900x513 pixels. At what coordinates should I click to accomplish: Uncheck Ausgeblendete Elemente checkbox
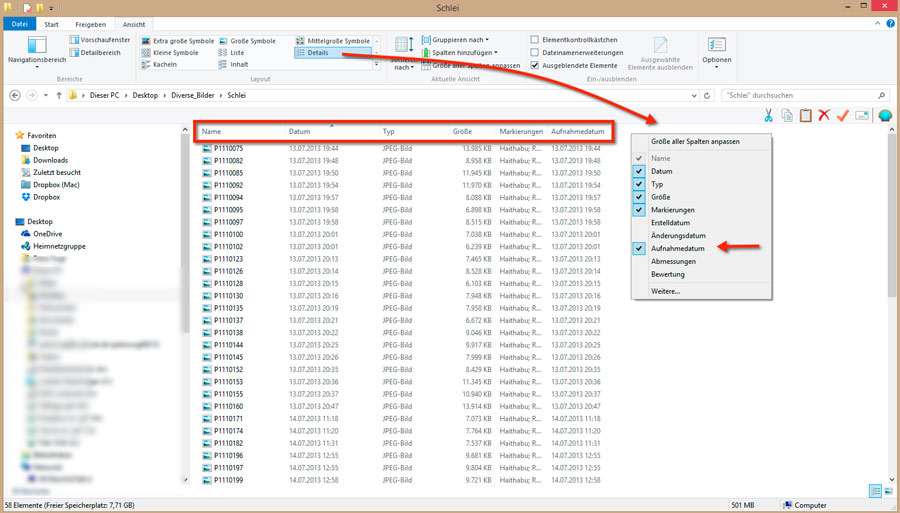tap(535, 66)
